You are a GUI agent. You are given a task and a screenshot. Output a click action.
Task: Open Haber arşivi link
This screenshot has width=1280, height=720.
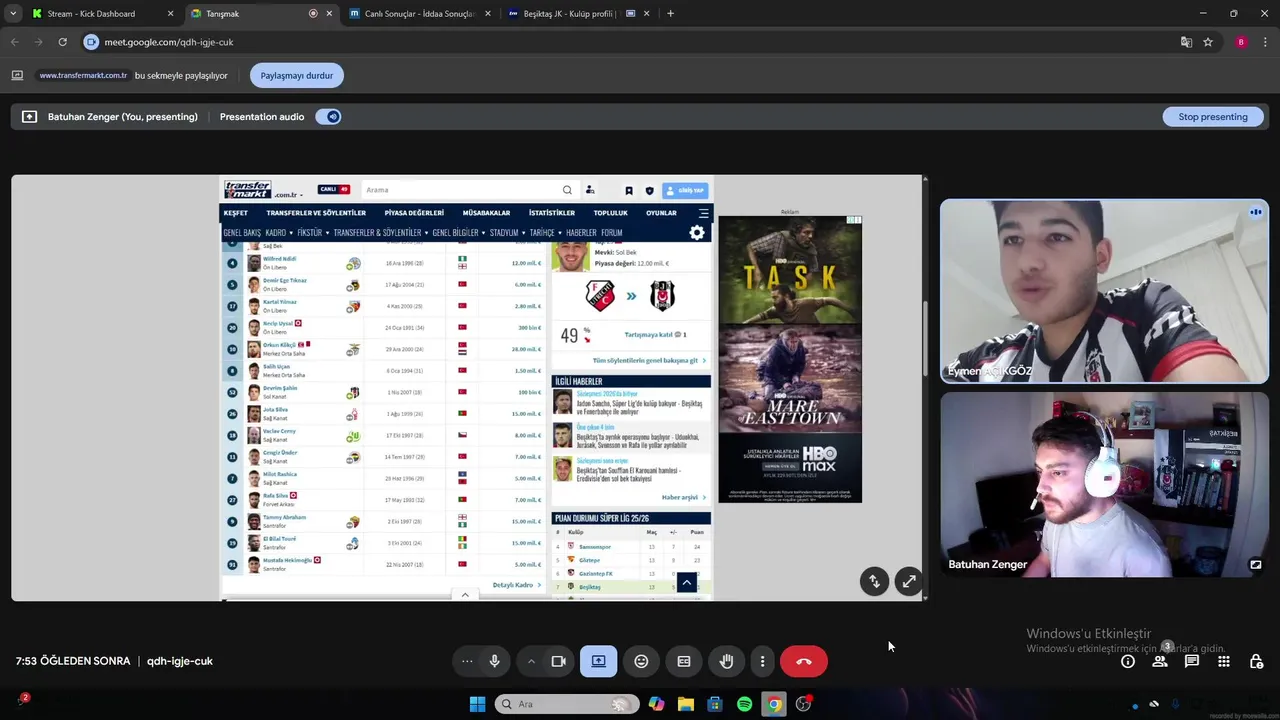(x=683, y=497)
